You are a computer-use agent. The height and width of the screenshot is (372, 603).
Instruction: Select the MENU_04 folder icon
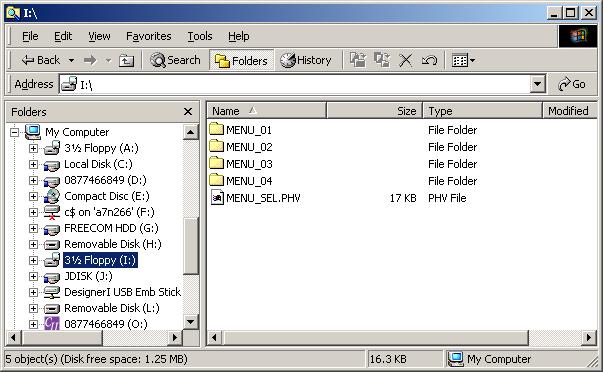(217, 179)
